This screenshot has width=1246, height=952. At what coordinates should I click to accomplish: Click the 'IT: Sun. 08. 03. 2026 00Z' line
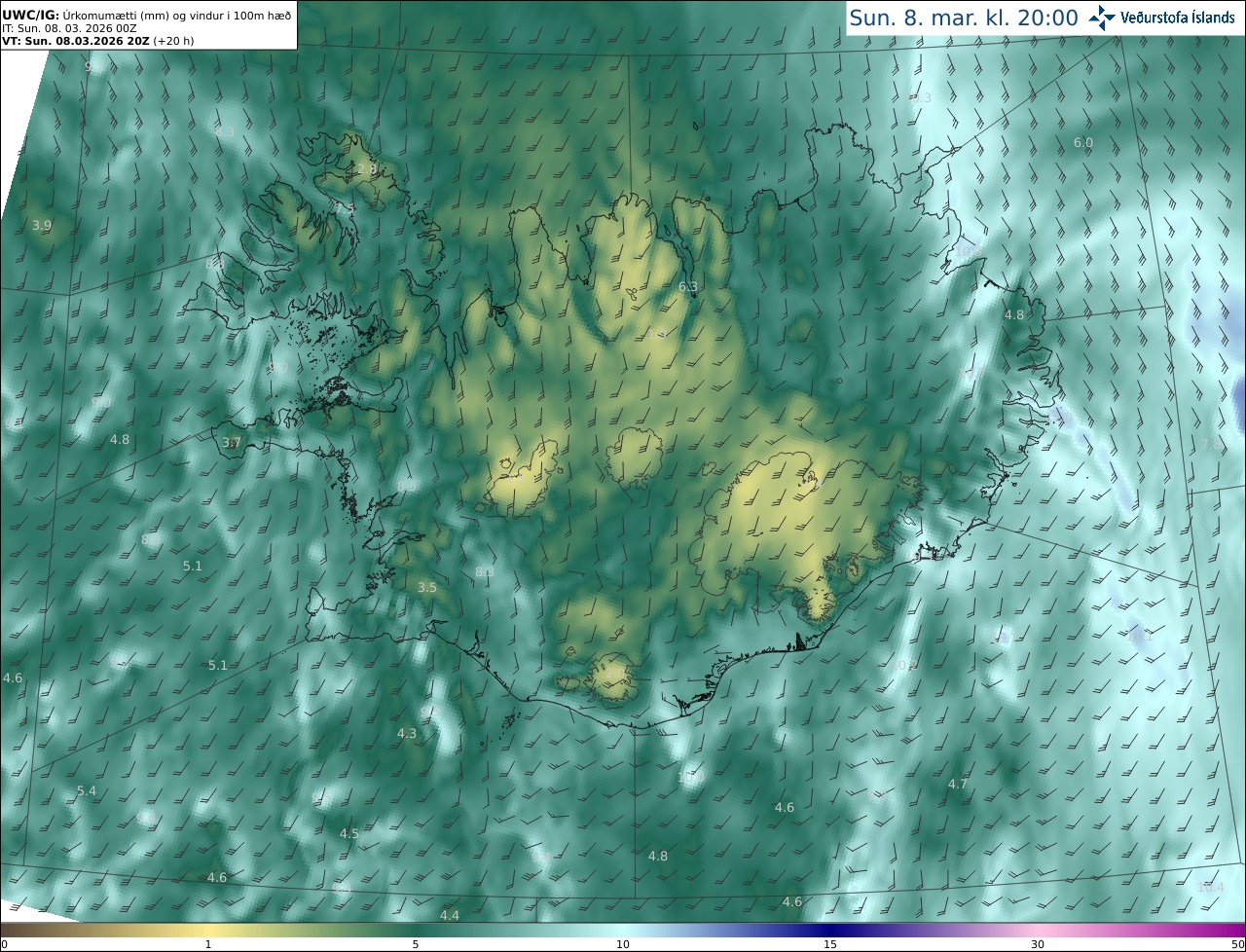(x=69, y=28)
